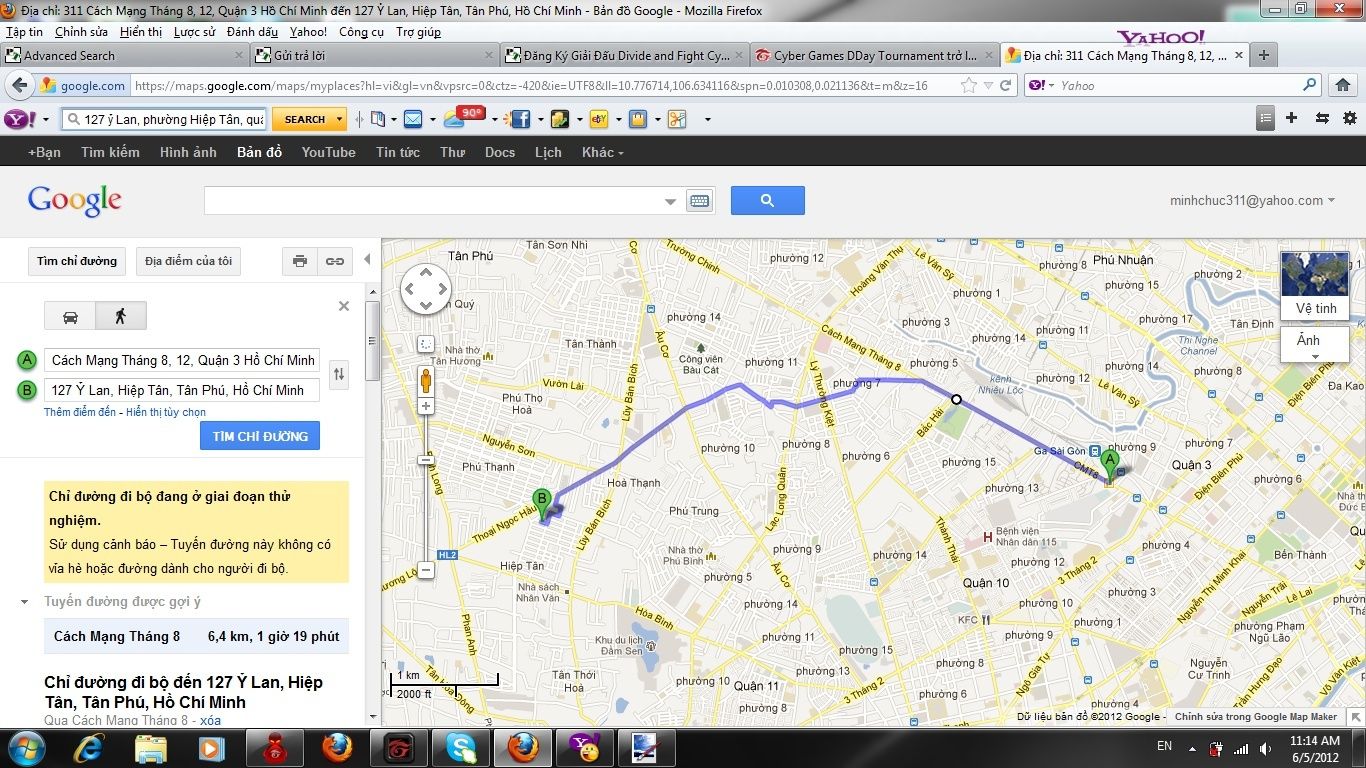Screen dimensions: 1366x768
Task: Switch to Cyber Games DDay Tournament tab
Action: point(873,56)
